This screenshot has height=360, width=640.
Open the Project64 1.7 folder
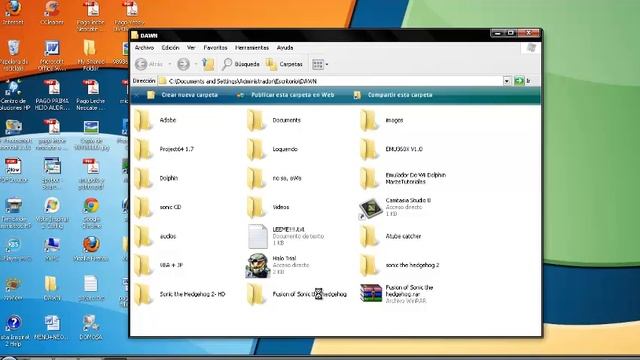[164, 149]
